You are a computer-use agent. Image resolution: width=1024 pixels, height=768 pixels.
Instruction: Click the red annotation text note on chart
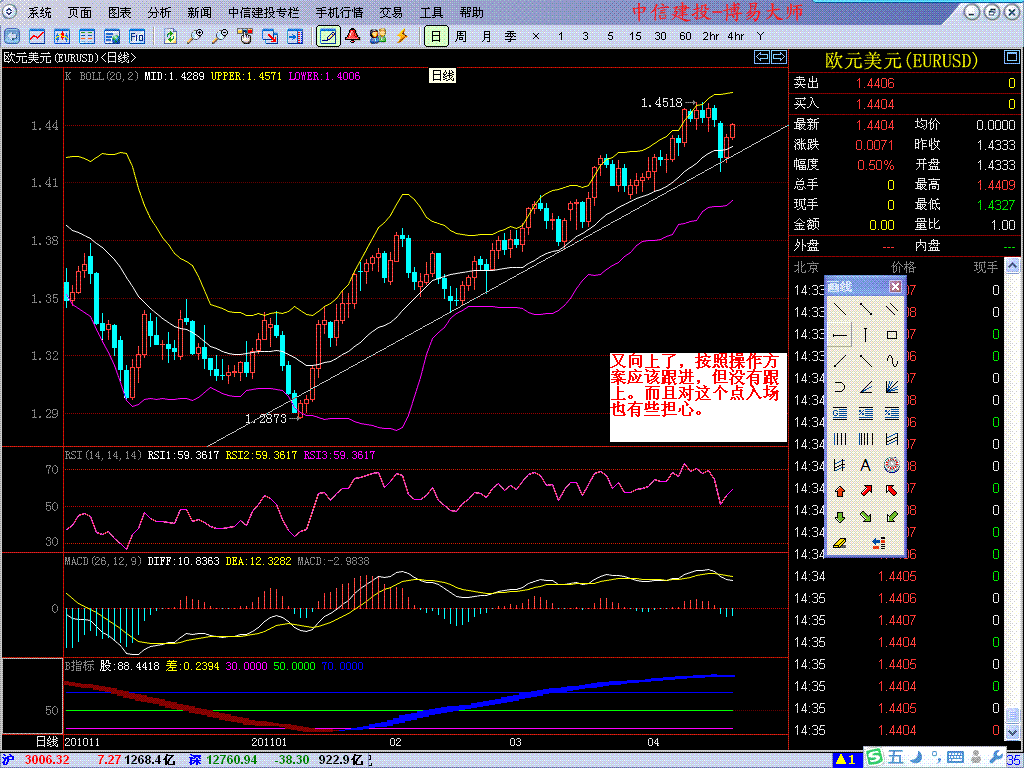(x=697, y=396)
